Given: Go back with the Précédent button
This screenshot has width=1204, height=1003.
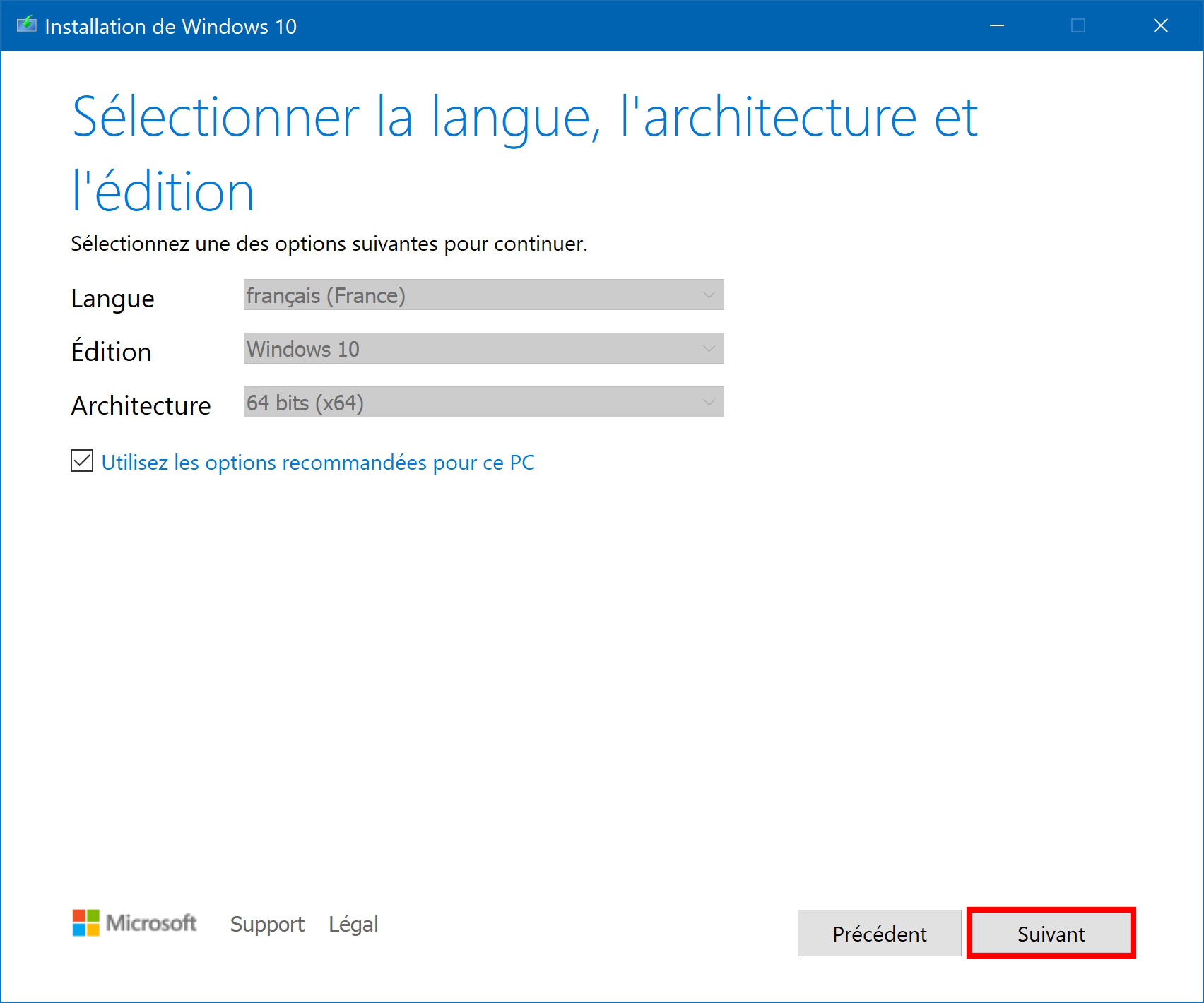Looking at the screenshot, I should 880,933.
